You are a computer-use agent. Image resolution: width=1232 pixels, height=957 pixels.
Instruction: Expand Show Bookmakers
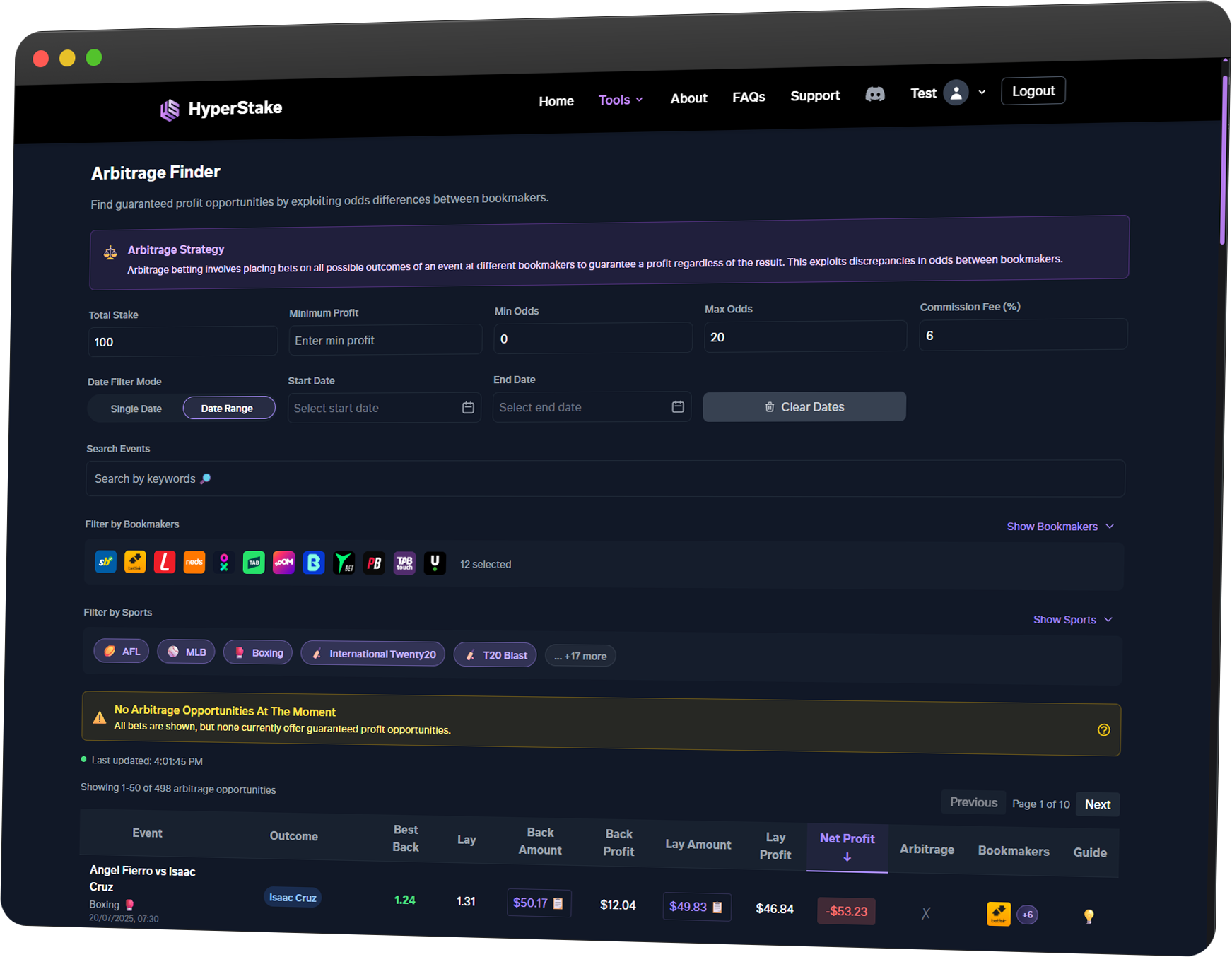tap(1060, 527)
